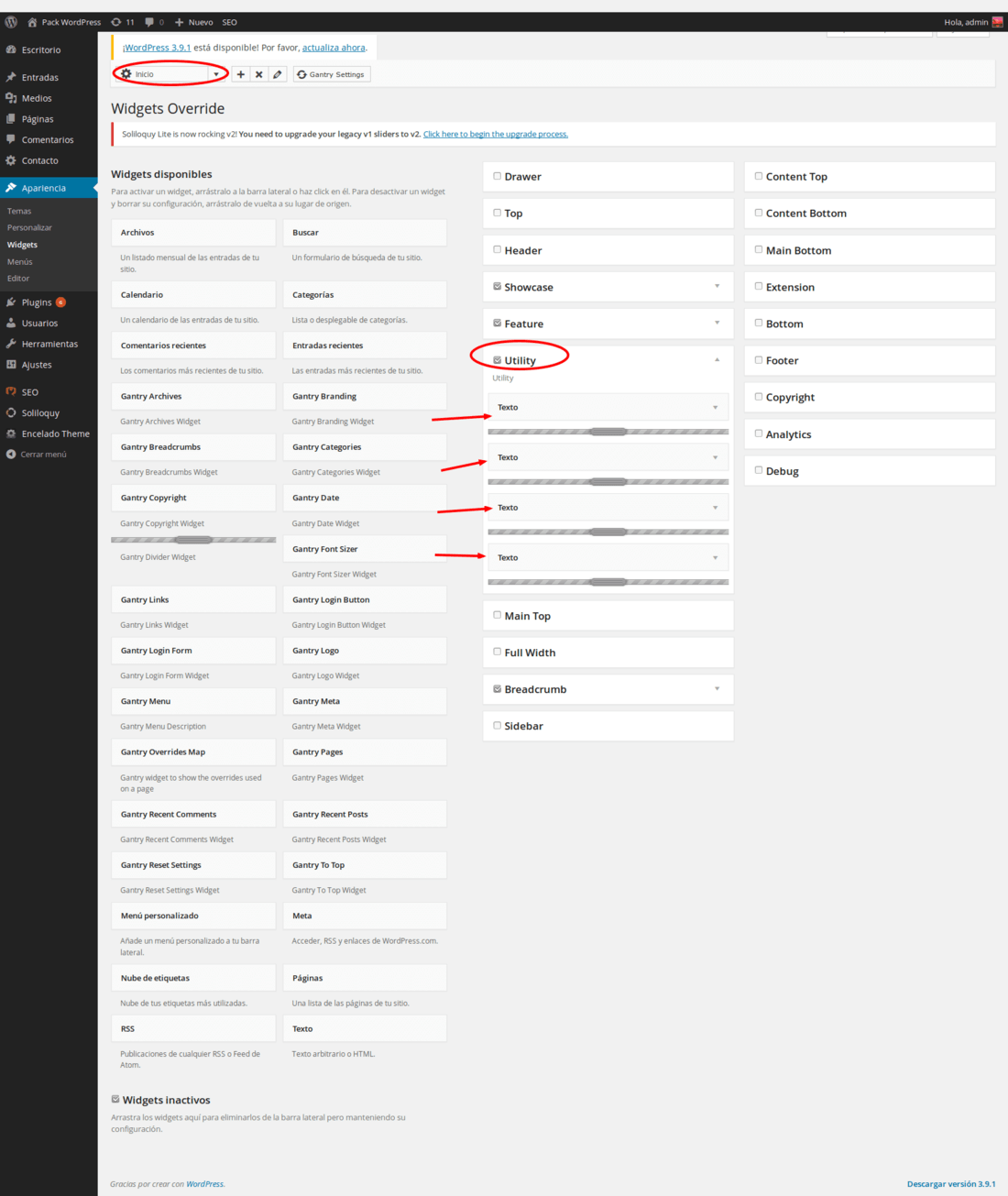The height and width of the screenshot is (1196, 1008).
Task: Open the Widgets submenu item
Action: (22, 245)
